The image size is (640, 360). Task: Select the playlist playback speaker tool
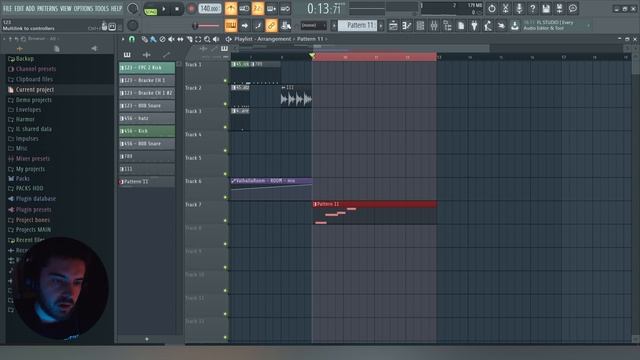coord(216,39)
